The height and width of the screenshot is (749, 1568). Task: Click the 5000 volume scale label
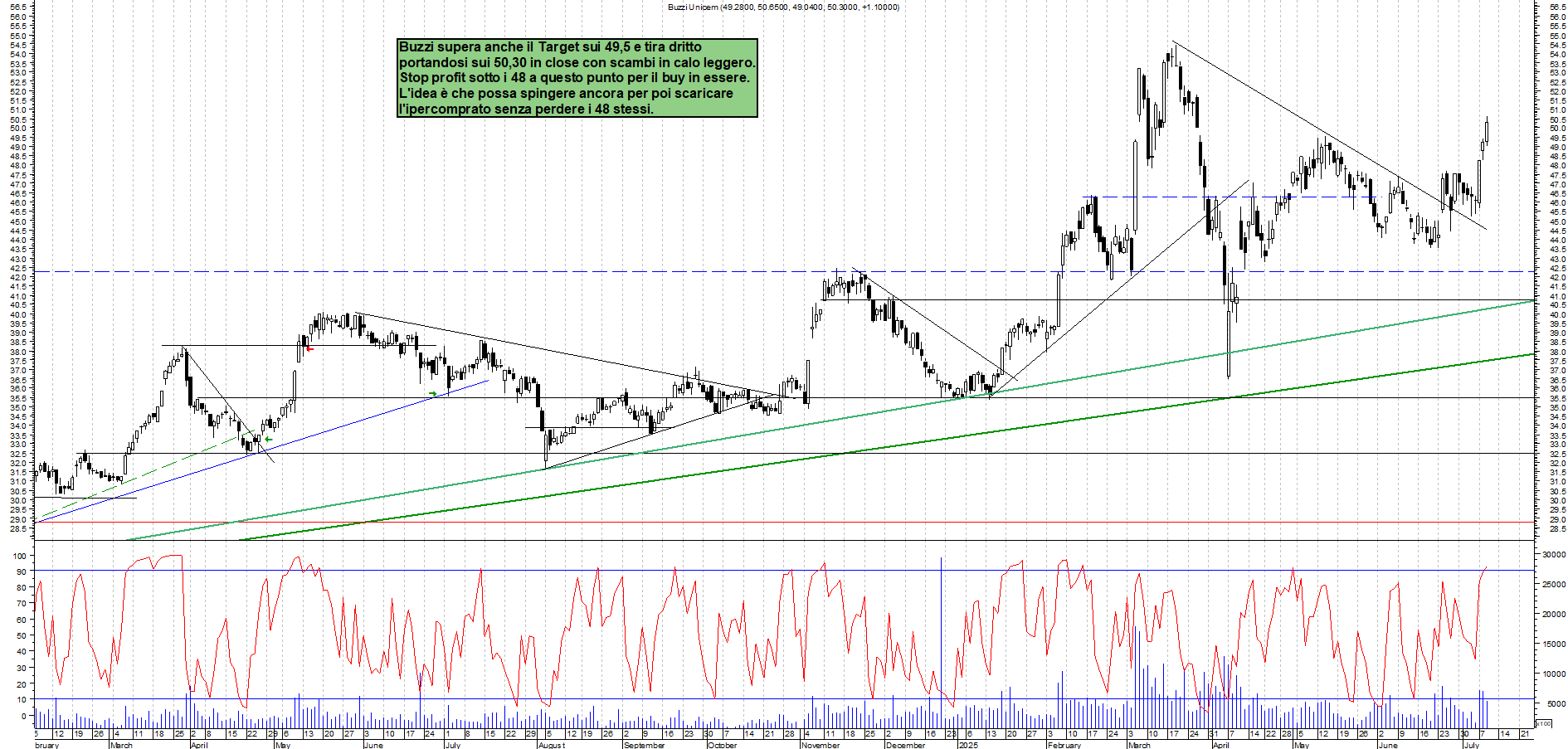(x=1556, y=704)
